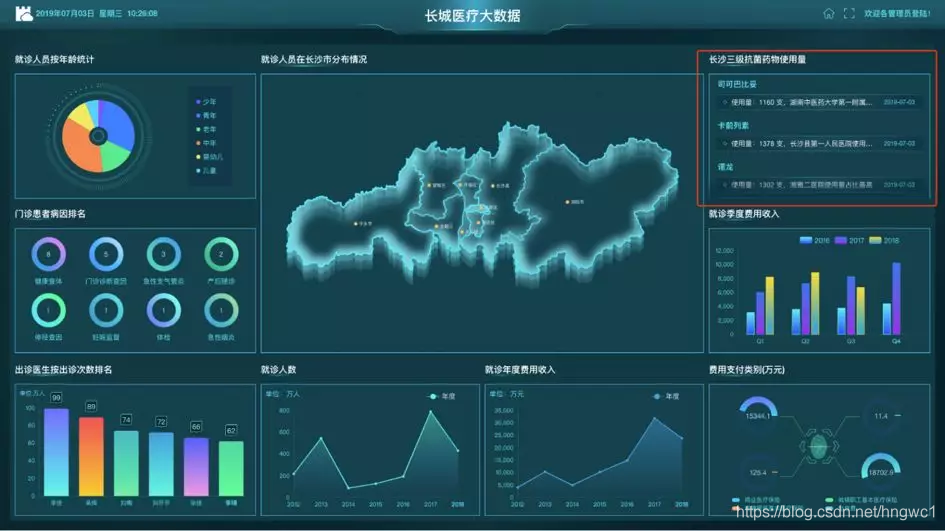This screenshot has height=531, width=945.
Task: Toggle the 2017 series legend
Action: [849, 240]
